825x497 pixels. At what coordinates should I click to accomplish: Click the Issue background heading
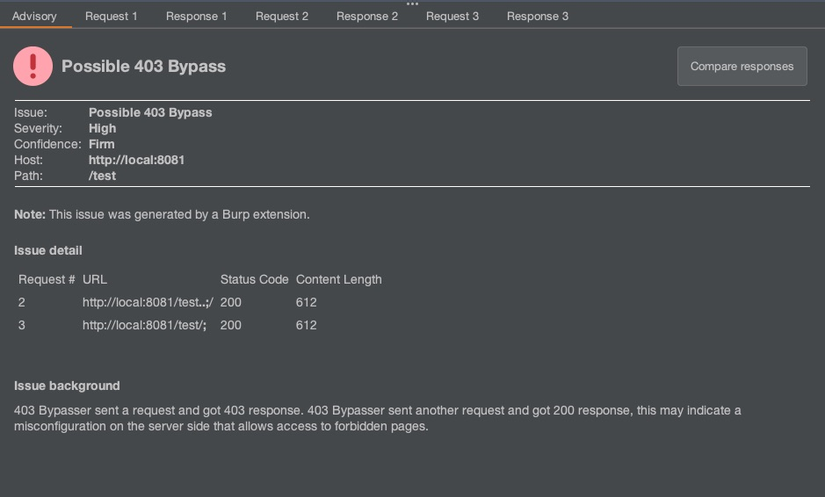pos(67,385)
